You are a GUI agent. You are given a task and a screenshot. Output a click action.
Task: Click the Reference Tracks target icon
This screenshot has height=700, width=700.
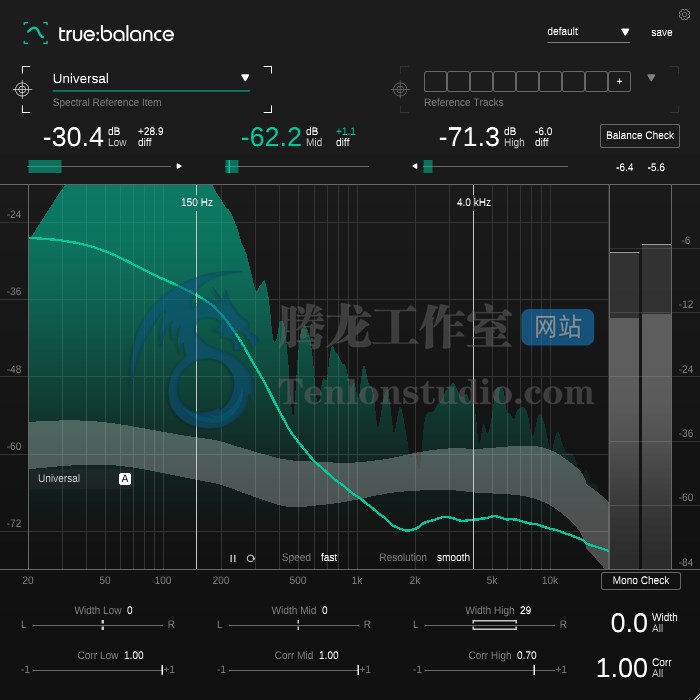(400, 89)
